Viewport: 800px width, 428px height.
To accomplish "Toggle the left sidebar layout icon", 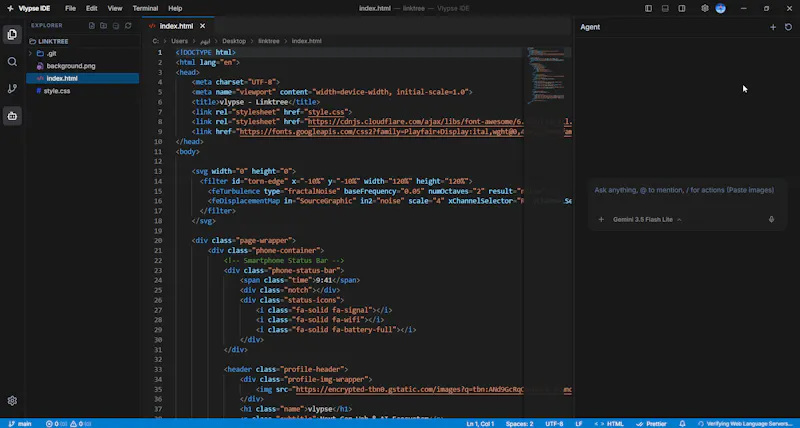I will click(x=648, y=8).
